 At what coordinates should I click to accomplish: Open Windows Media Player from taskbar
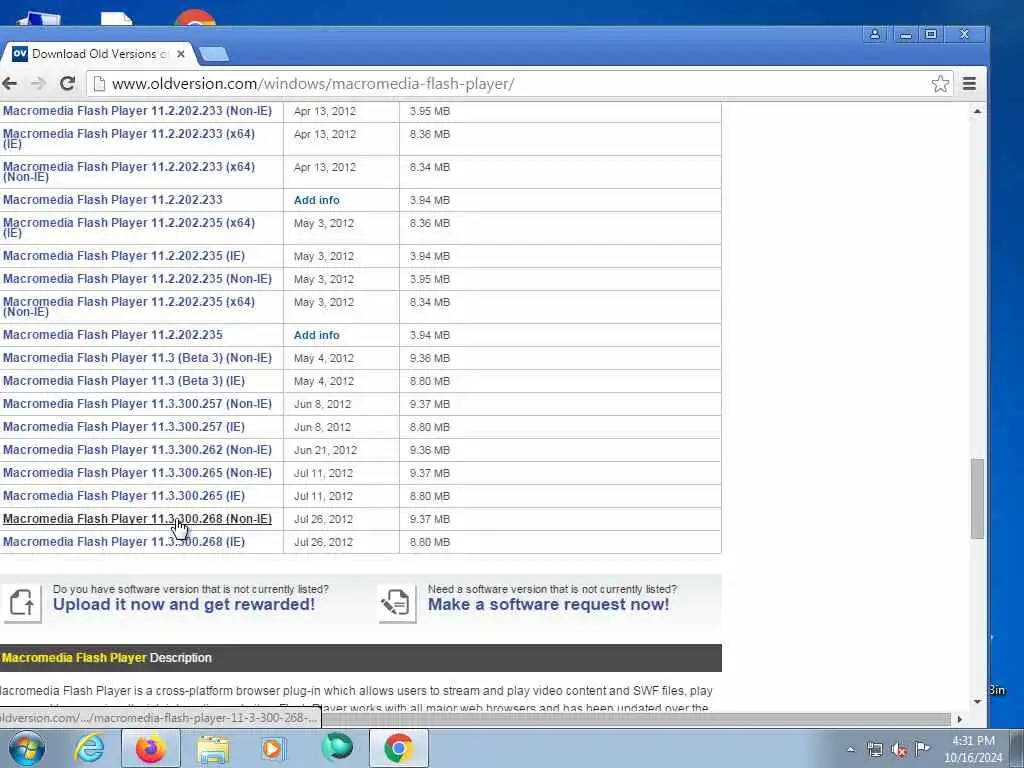coord(274,748)
